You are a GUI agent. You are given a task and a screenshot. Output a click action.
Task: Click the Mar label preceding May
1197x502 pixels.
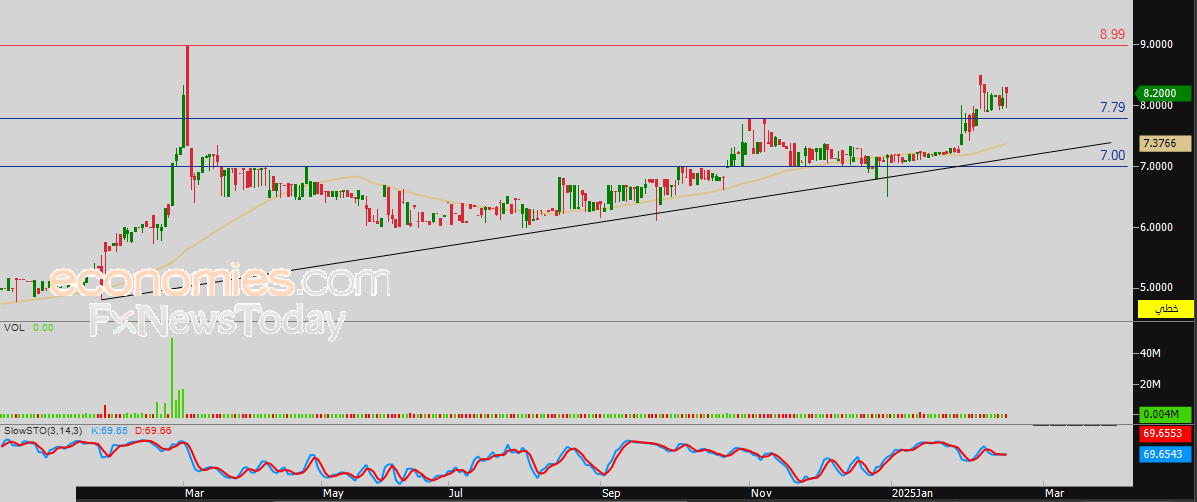tap(194, 494)
